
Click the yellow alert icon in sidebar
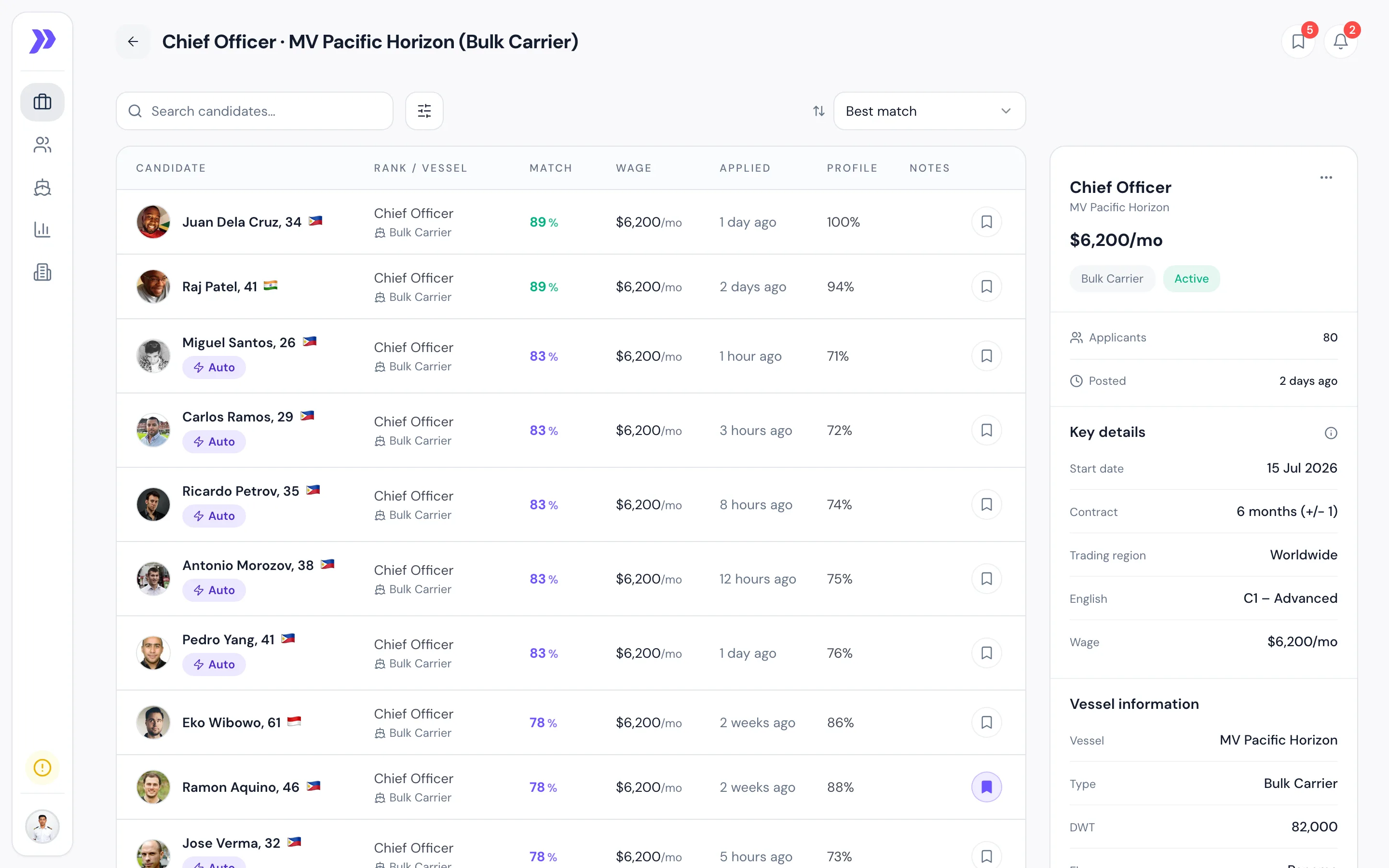coord(42,768)
